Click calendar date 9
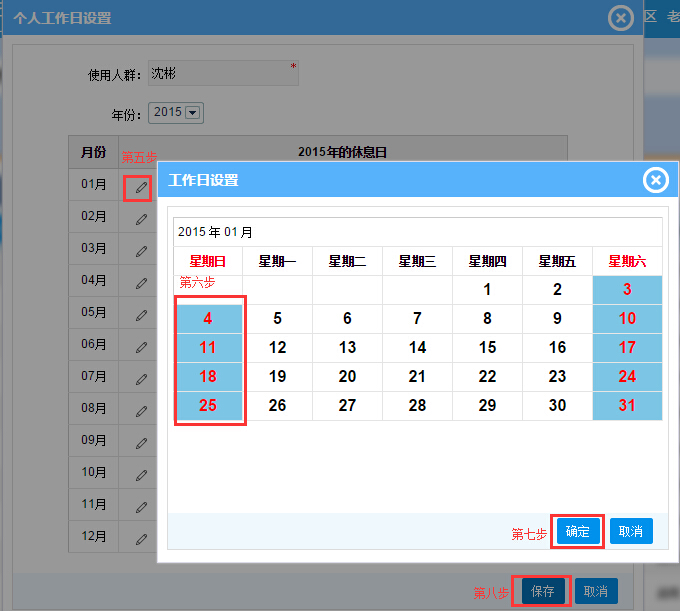 [x=557, y=319]
